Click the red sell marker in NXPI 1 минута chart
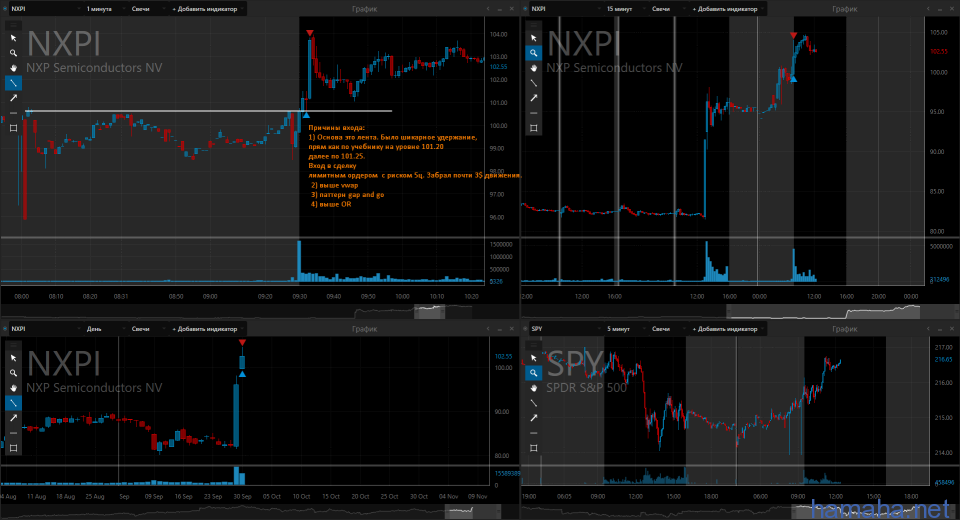The height and width of the screenshot is (520, 960). (310, 33)
